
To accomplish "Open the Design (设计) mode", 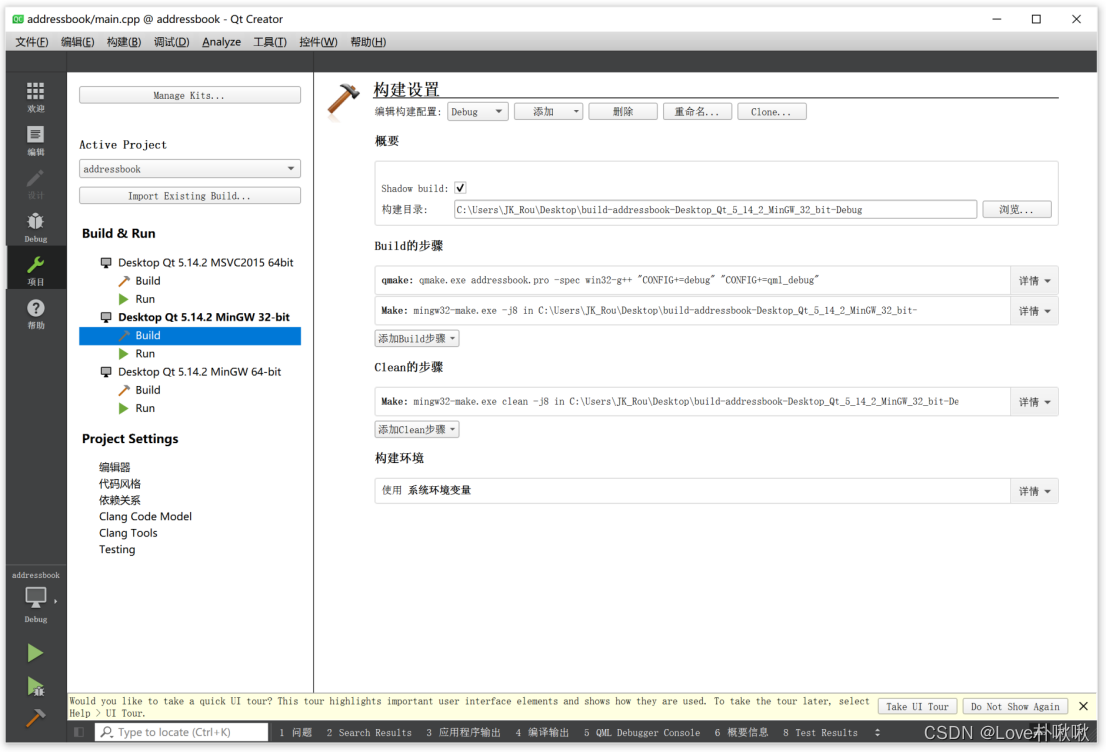I will (x=35, y=184).
